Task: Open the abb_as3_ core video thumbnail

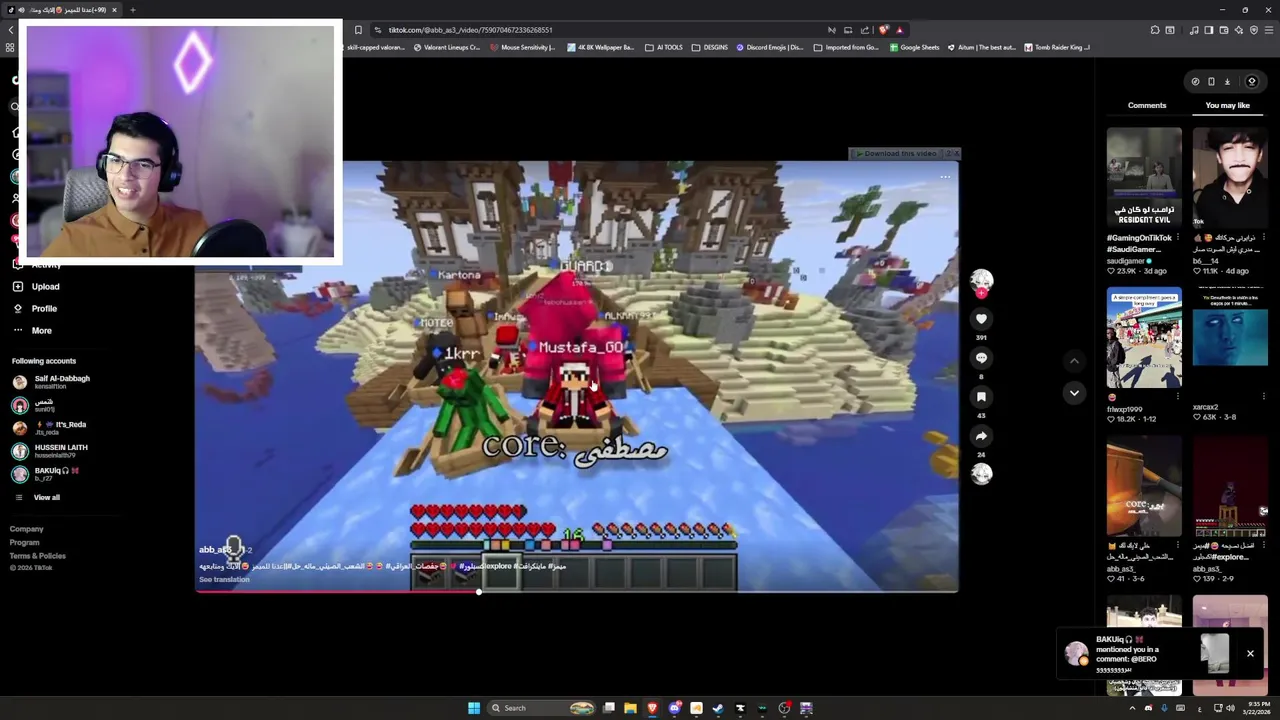Action: coord(1144,488)
